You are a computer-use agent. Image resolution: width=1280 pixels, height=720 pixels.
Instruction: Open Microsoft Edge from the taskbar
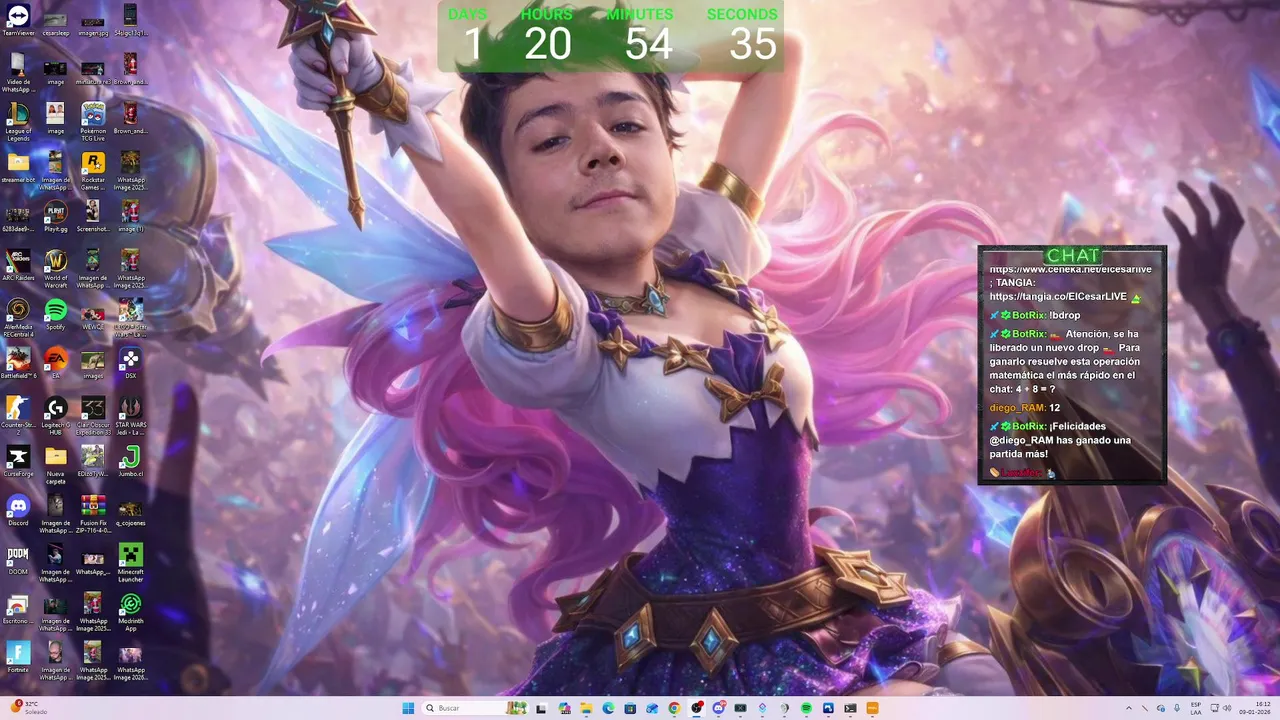(x=608, y=708)
